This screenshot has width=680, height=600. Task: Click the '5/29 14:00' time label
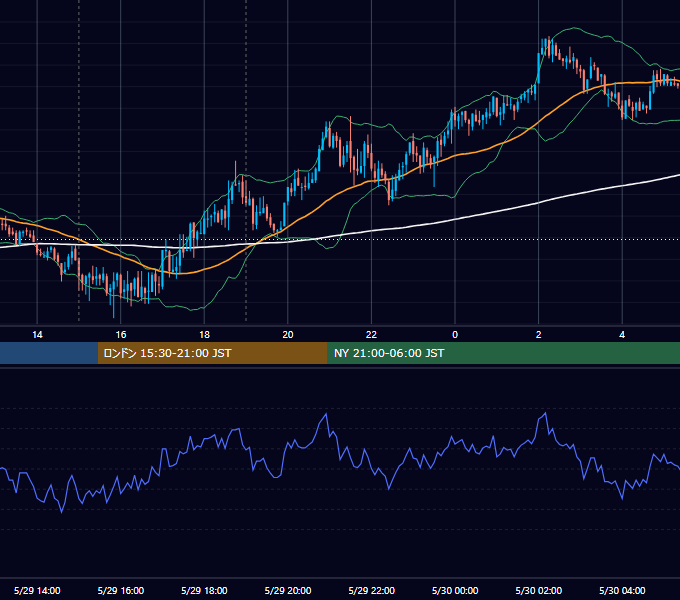coord(37,590)
